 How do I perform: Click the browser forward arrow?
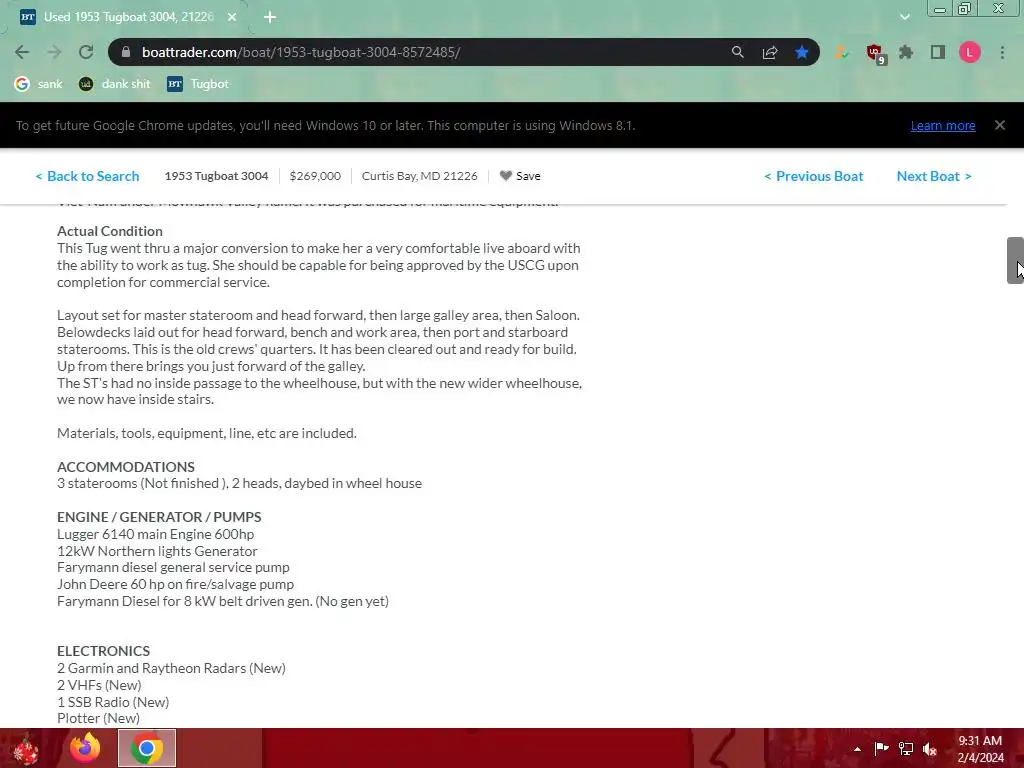54,52
